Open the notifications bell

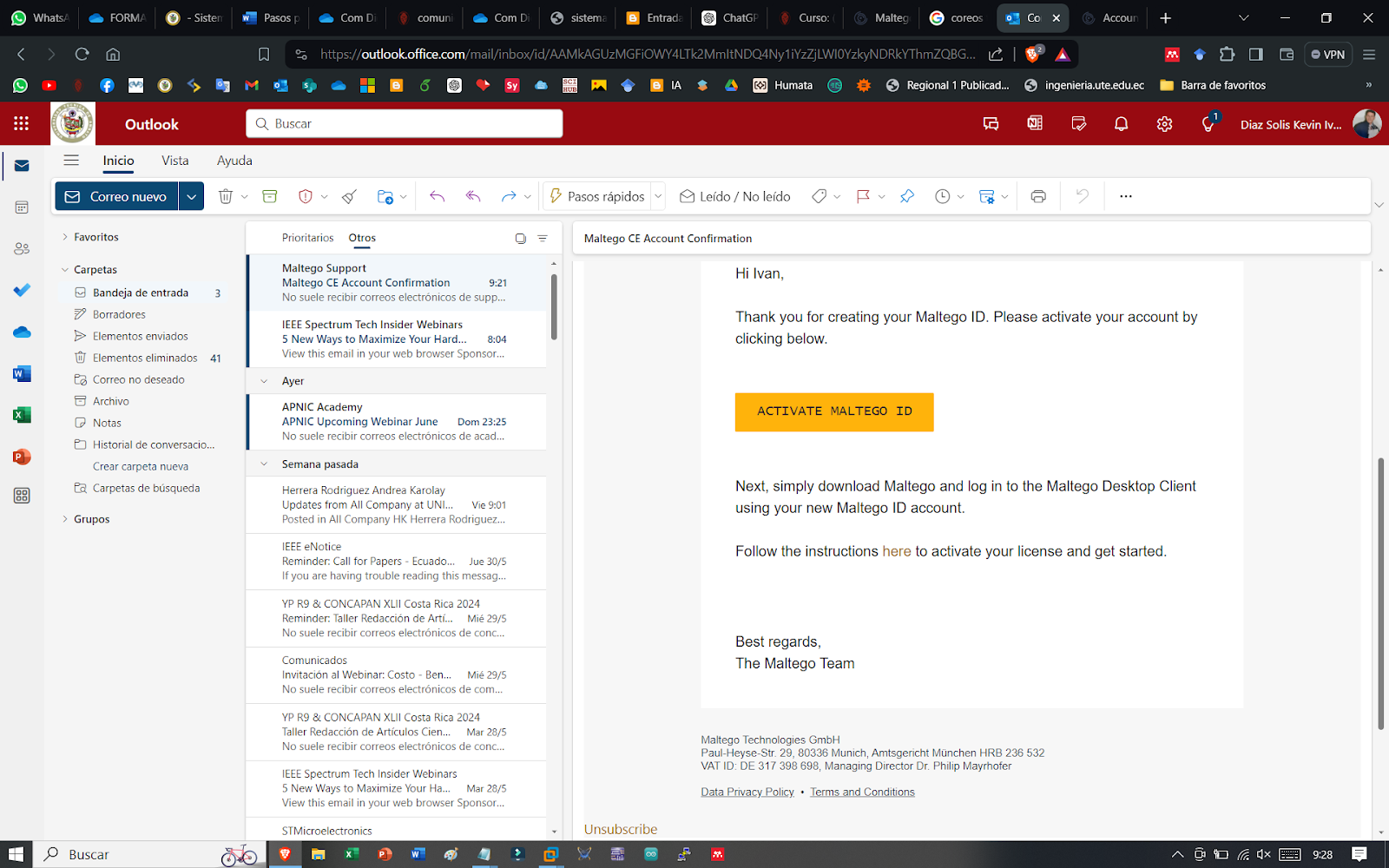tap(1121, 124)
